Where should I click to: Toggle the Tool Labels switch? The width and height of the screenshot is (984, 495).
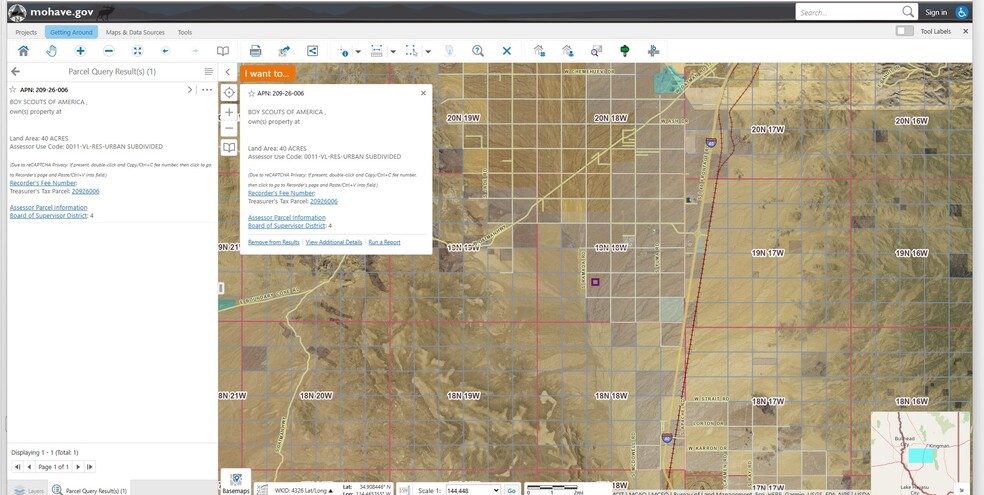pos(905,31)
